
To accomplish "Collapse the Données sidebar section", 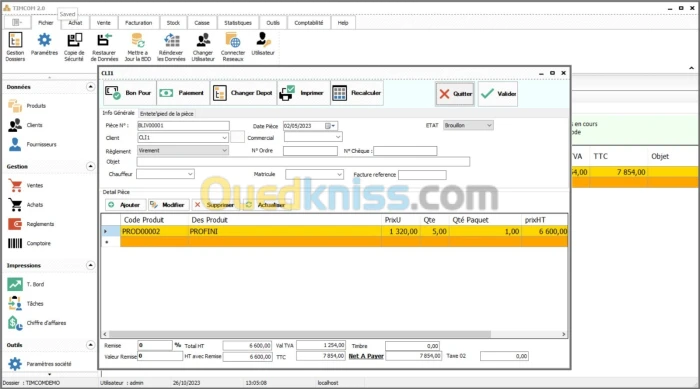I will 91,87.
